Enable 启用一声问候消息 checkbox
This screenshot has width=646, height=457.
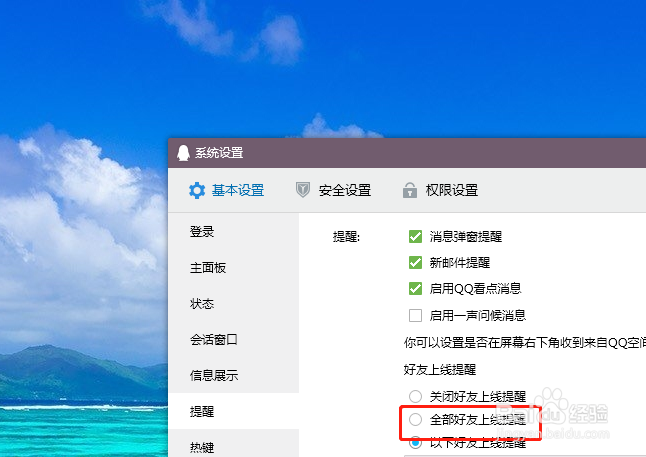(415, 316)
